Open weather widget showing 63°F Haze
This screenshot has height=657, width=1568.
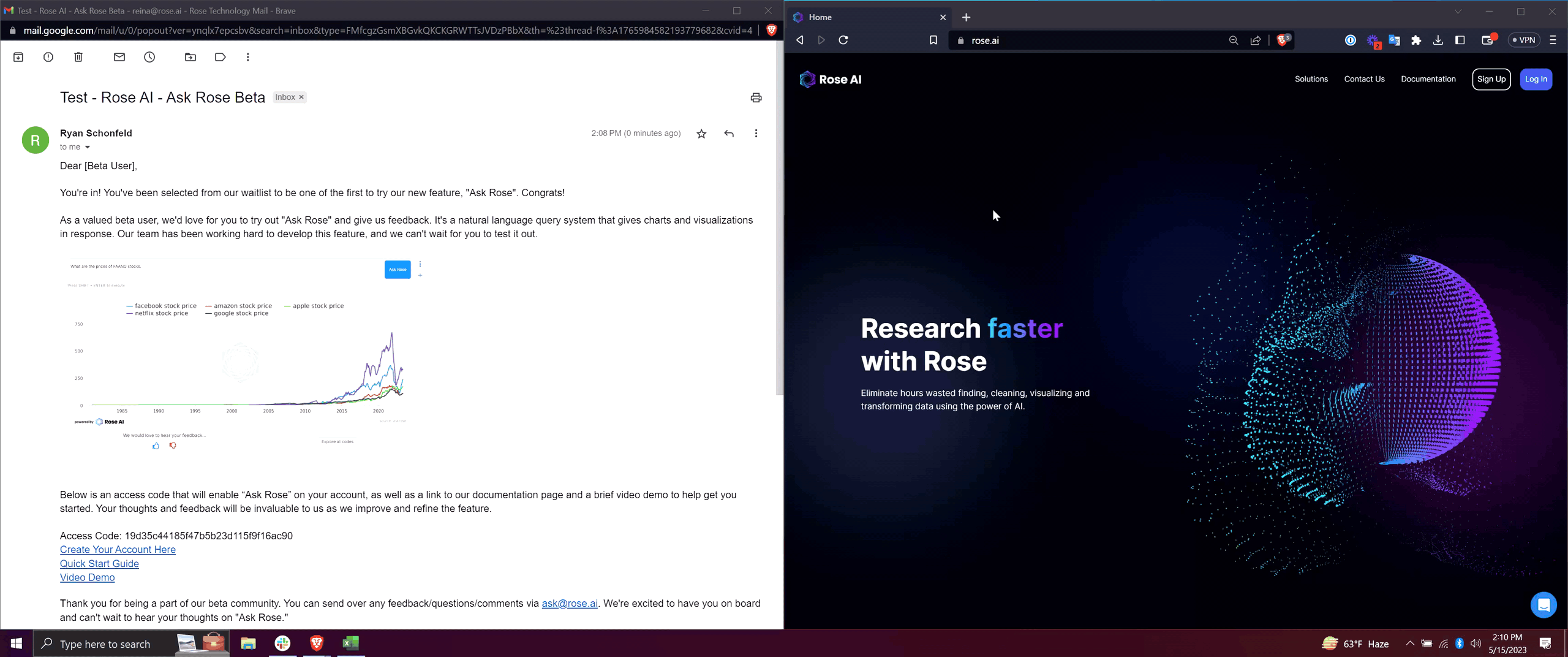tap(1355, 644)
